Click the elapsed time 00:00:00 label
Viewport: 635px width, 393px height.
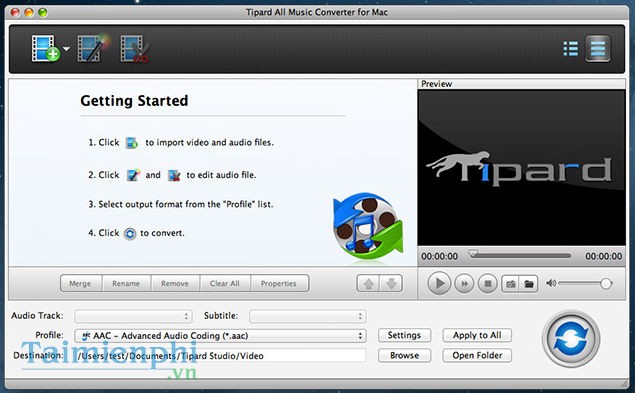[439, 256]
